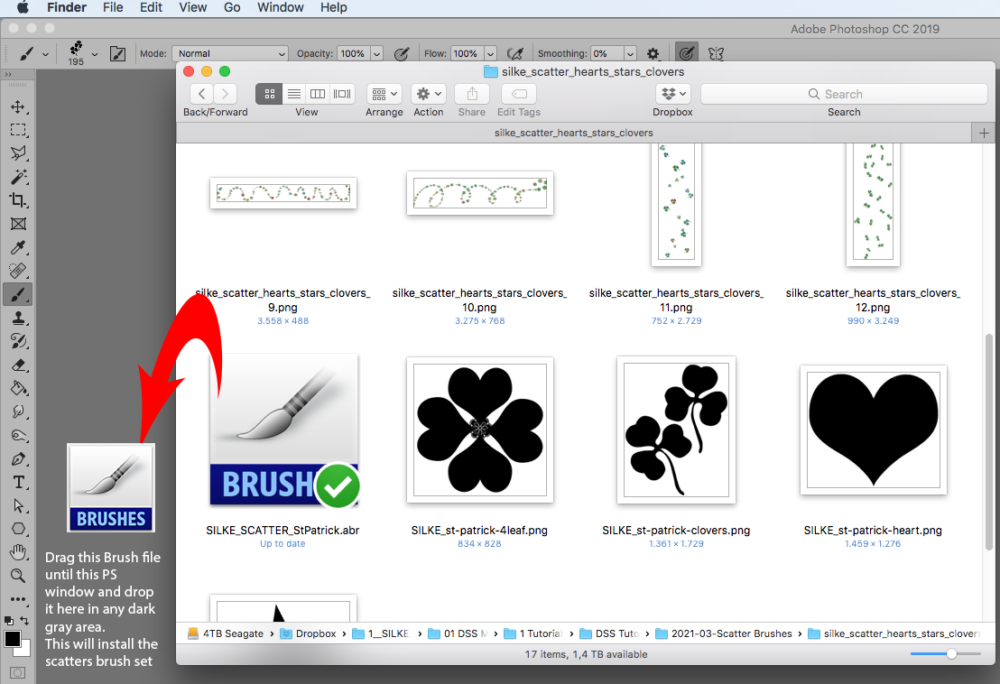The height and width of the screenshot is (684, 1000).
Task: Open the File menu
Action: [113, 8]
